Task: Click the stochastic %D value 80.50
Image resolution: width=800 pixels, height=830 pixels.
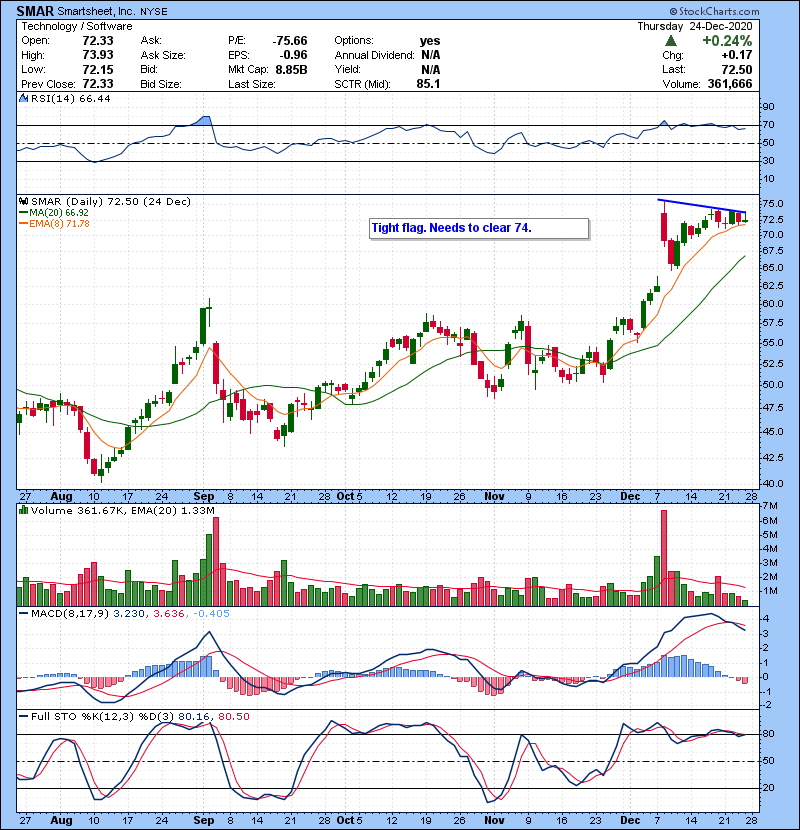Action: 233,717
